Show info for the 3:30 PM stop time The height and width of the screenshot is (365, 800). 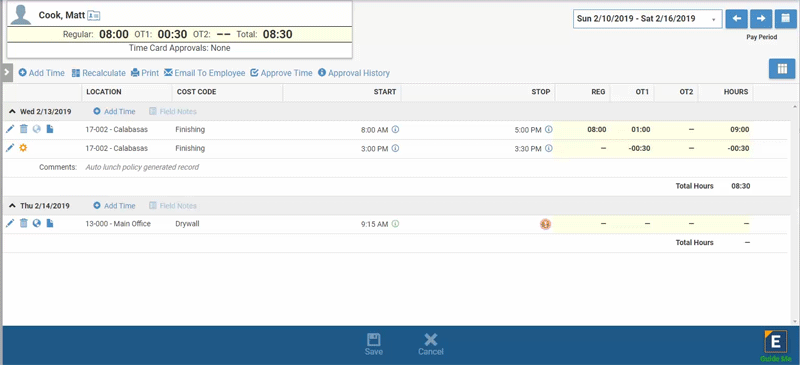click(x=548, y=149)
